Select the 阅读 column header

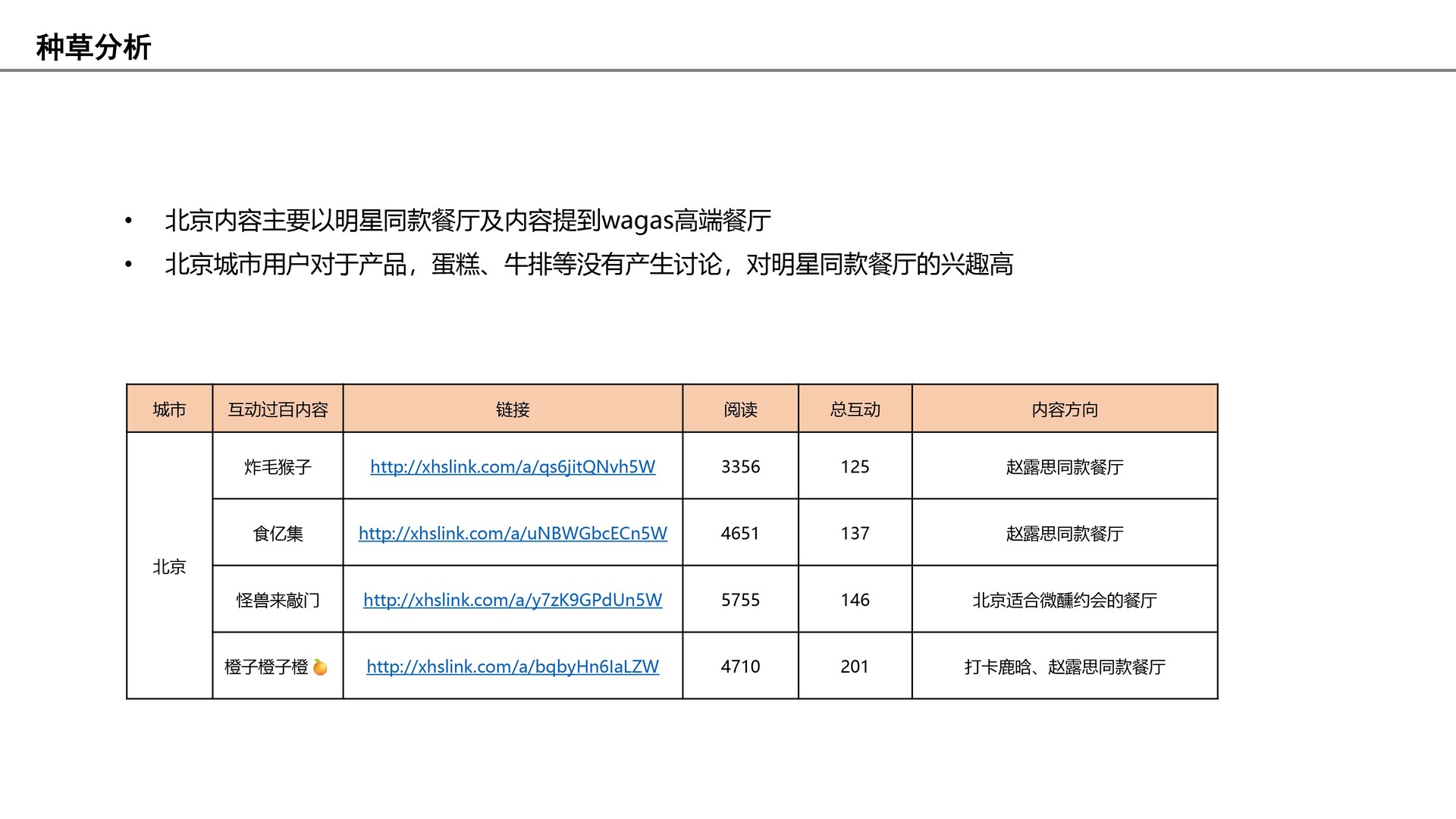(x=740, y=409)
